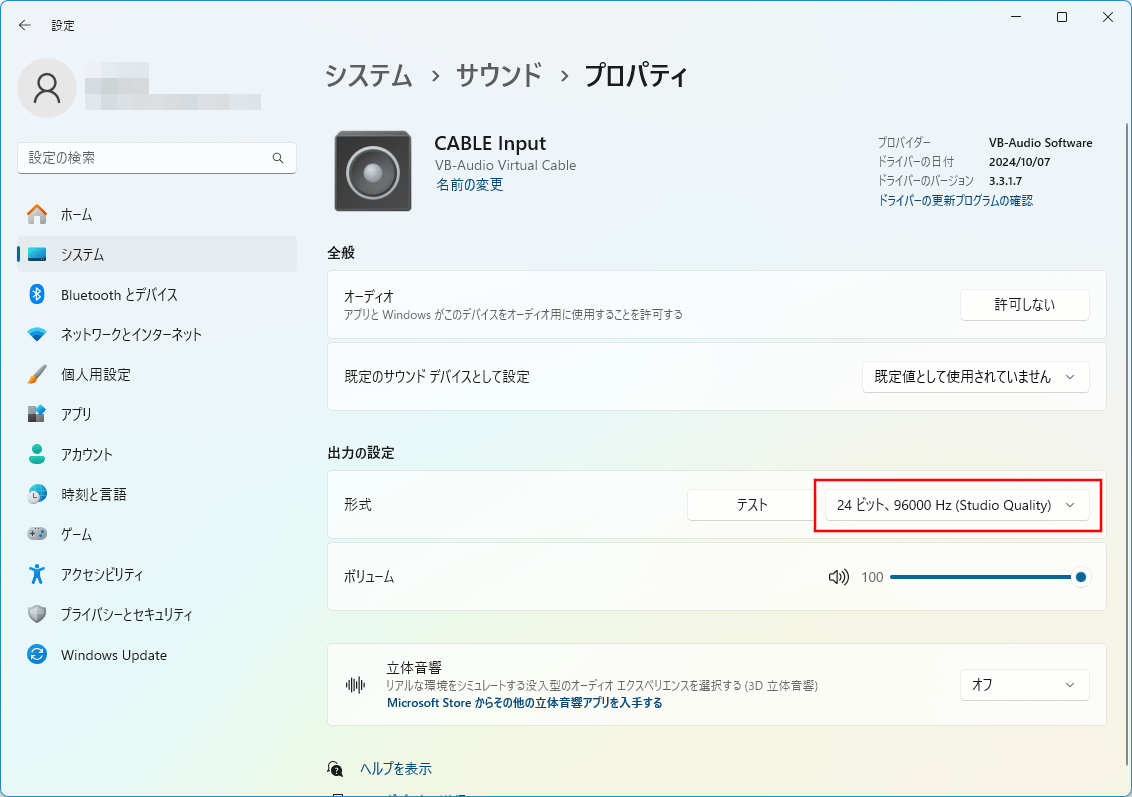1132x797 pixels.
Task: Open Windows Update page
Action: (157, 655)
